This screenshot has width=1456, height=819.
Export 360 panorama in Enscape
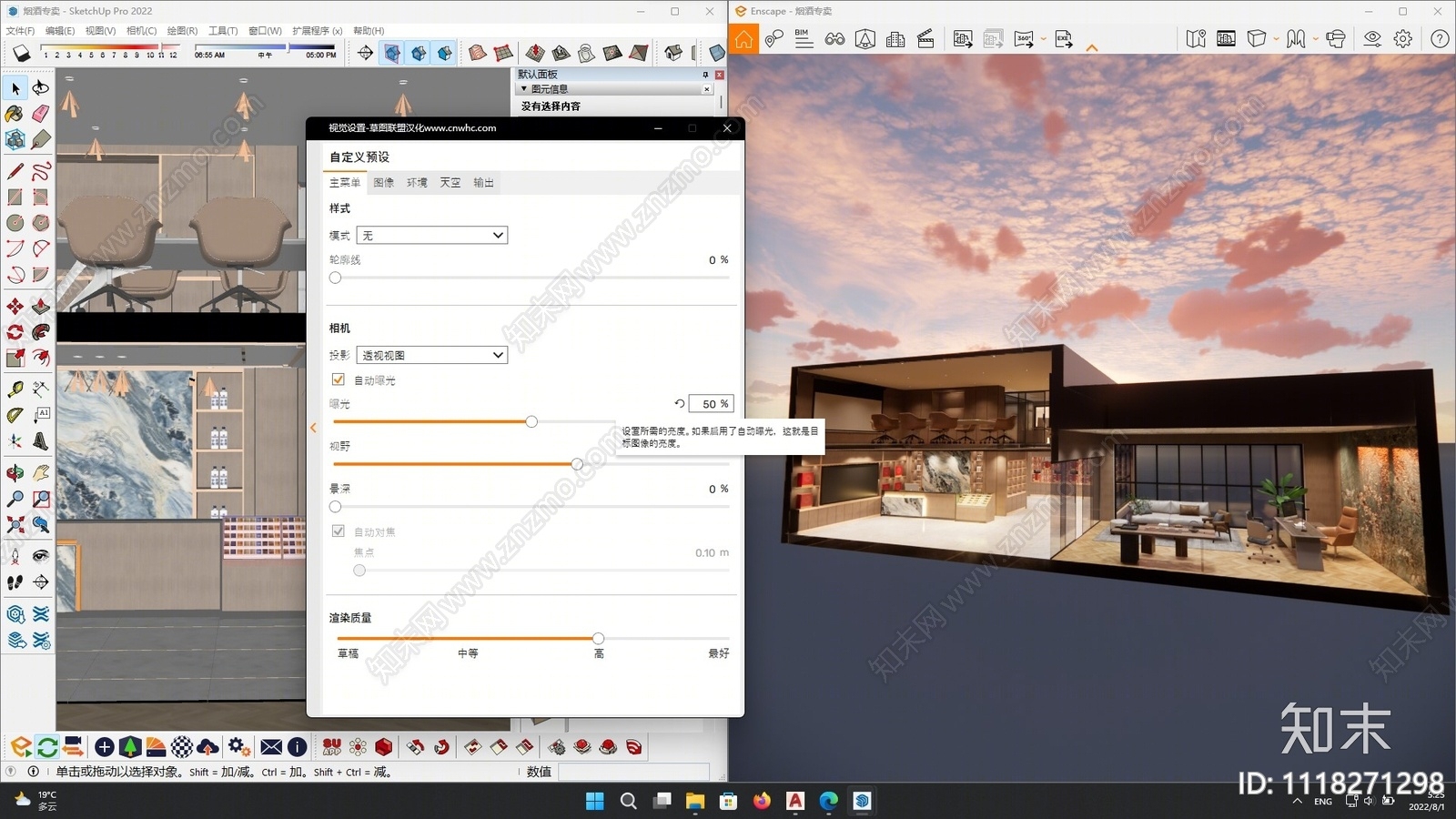pos(1024,39)
